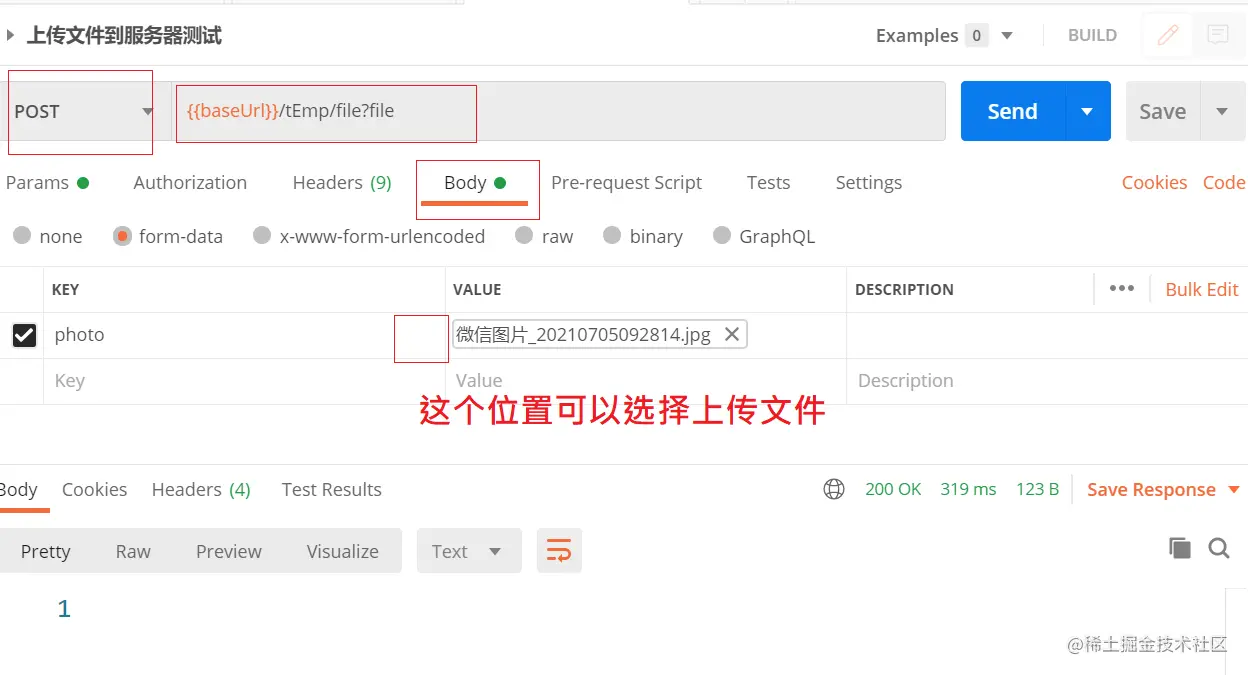Switch to the Authorization tab
The image size is (1248, 675).
(190, 182)
